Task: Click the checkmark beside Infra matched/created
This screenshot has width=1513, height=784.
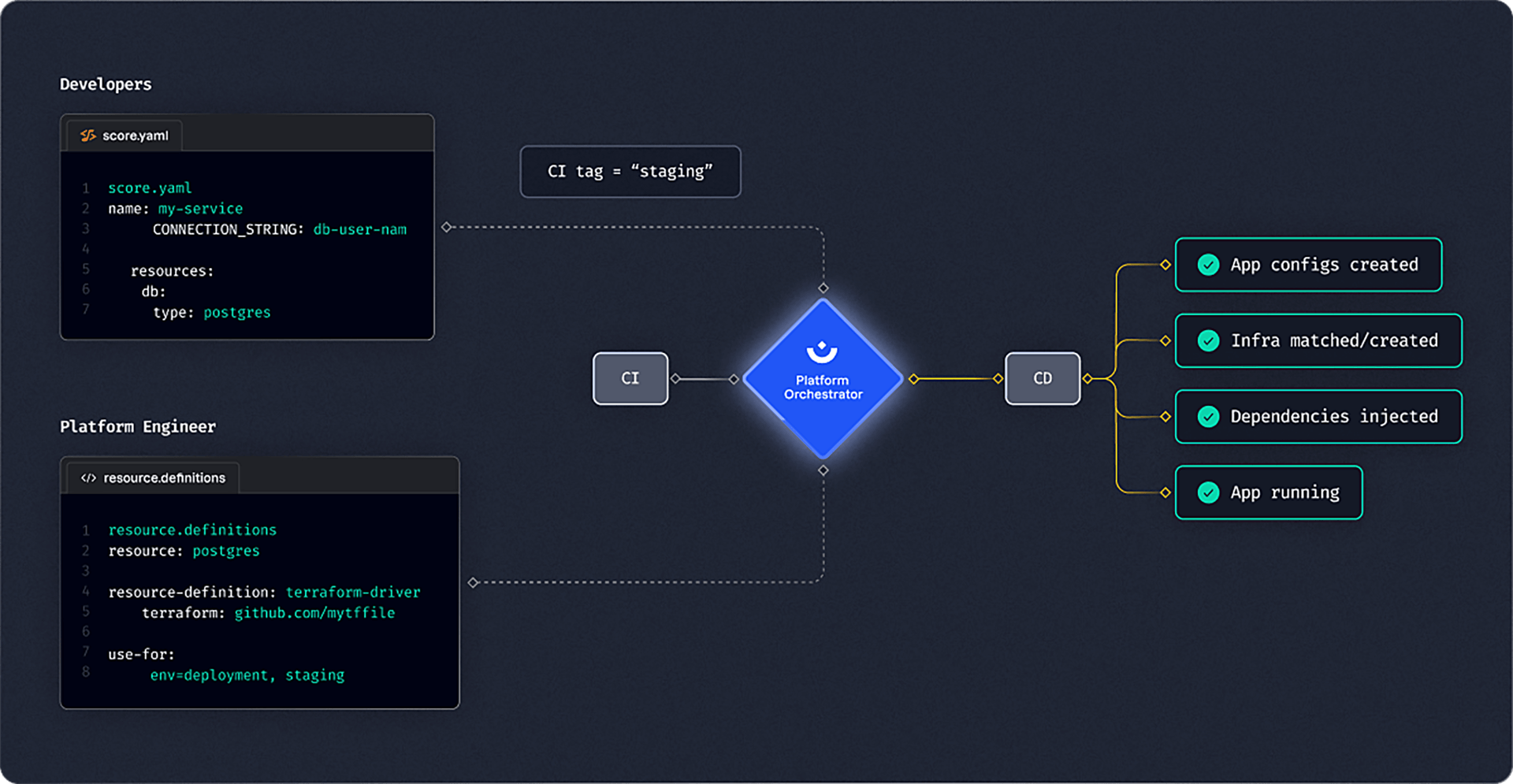Action: pos(1208,340)
